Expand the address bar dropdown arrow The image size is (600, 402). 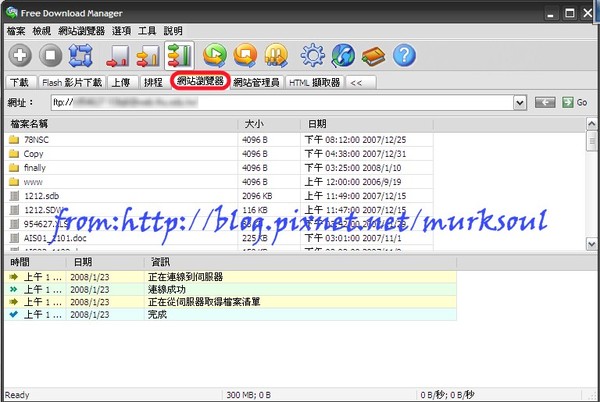519,103
